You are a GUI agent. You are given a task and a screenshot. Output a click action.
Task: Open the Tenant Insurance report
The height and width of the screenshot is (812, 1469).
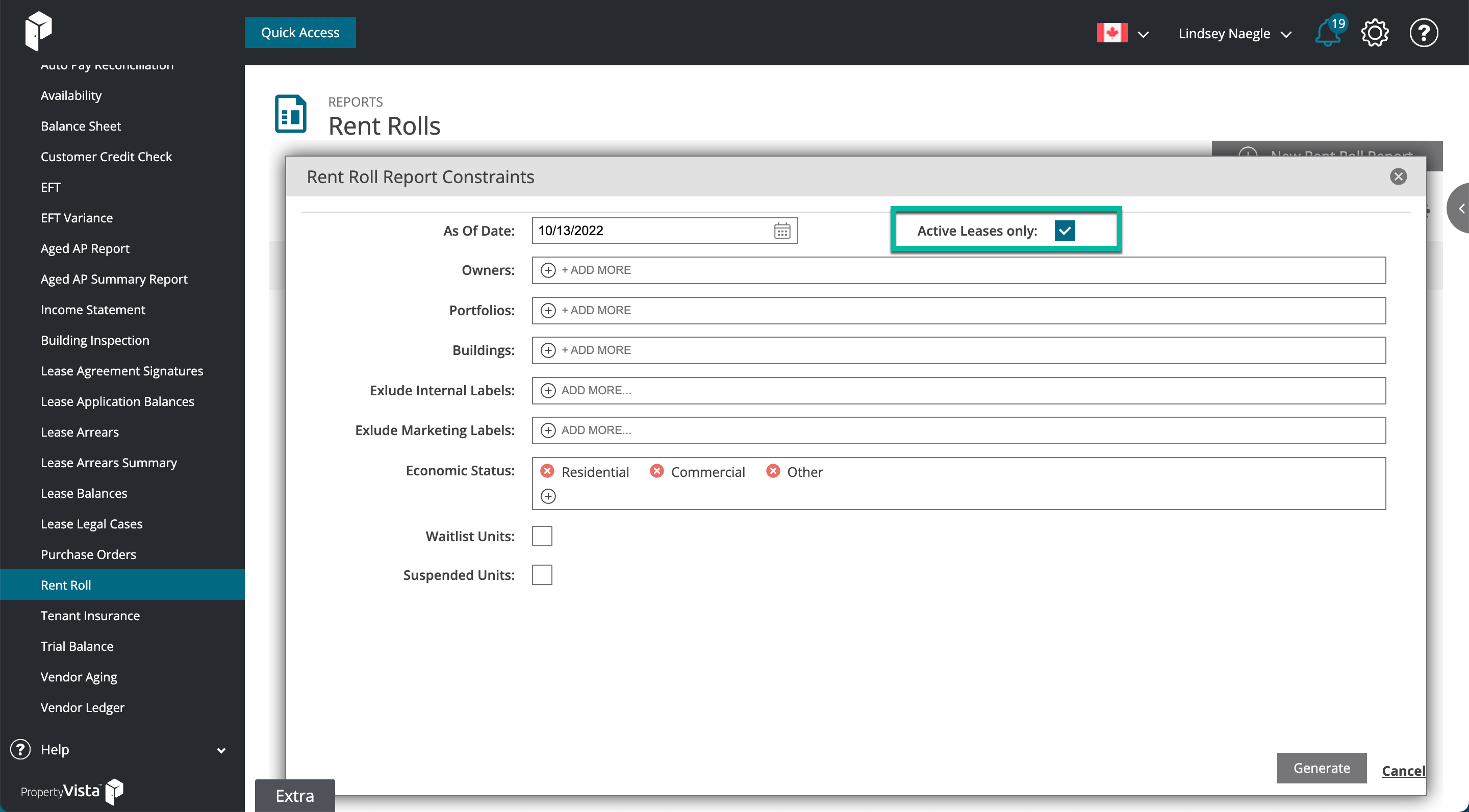(x=90, y=615)
